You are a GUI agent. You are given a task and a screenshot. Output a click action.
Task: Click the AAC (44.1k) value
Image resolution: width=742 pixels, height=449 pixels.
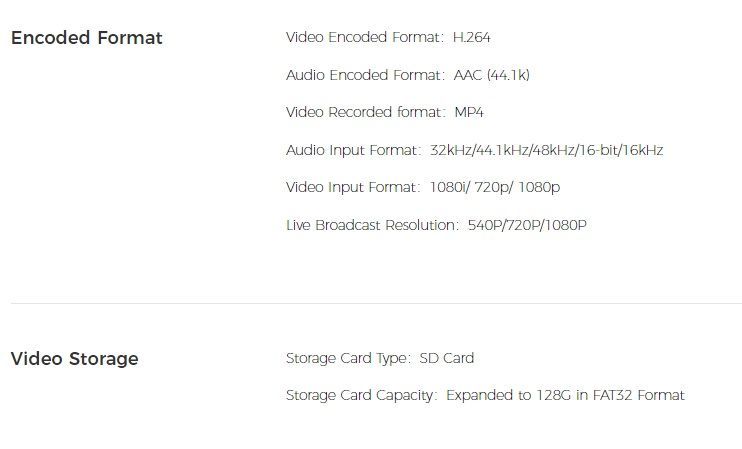point(491,75)
